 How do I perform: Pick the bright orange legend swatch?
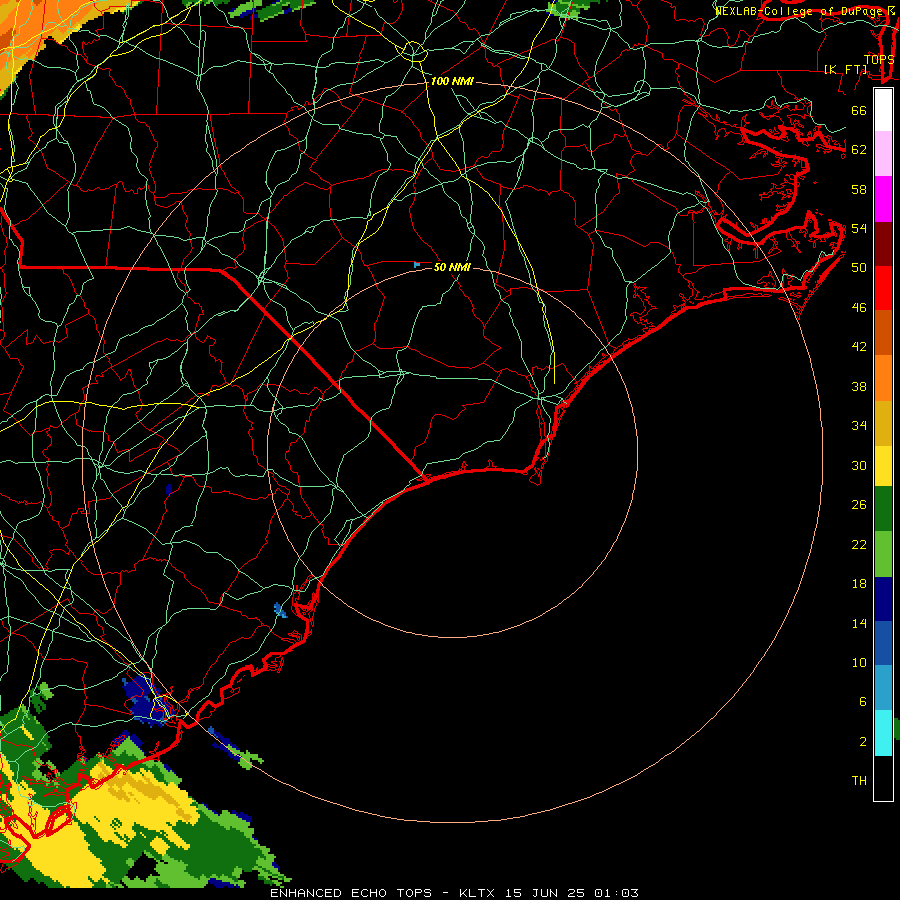[x=883, y=378]
